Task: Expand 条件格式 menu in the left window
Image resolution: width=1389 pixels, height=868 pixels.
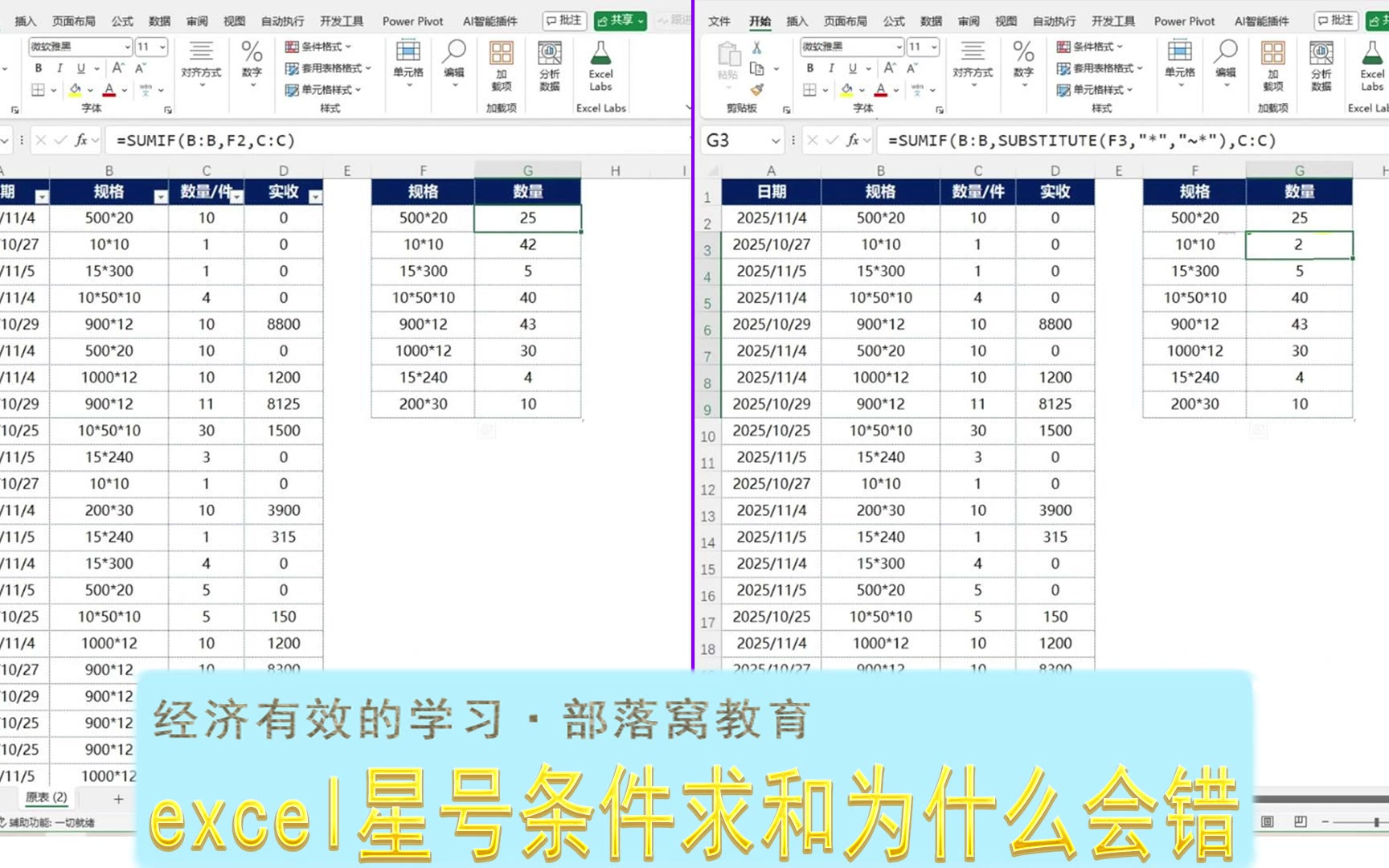Action: [x=318, y=47]
